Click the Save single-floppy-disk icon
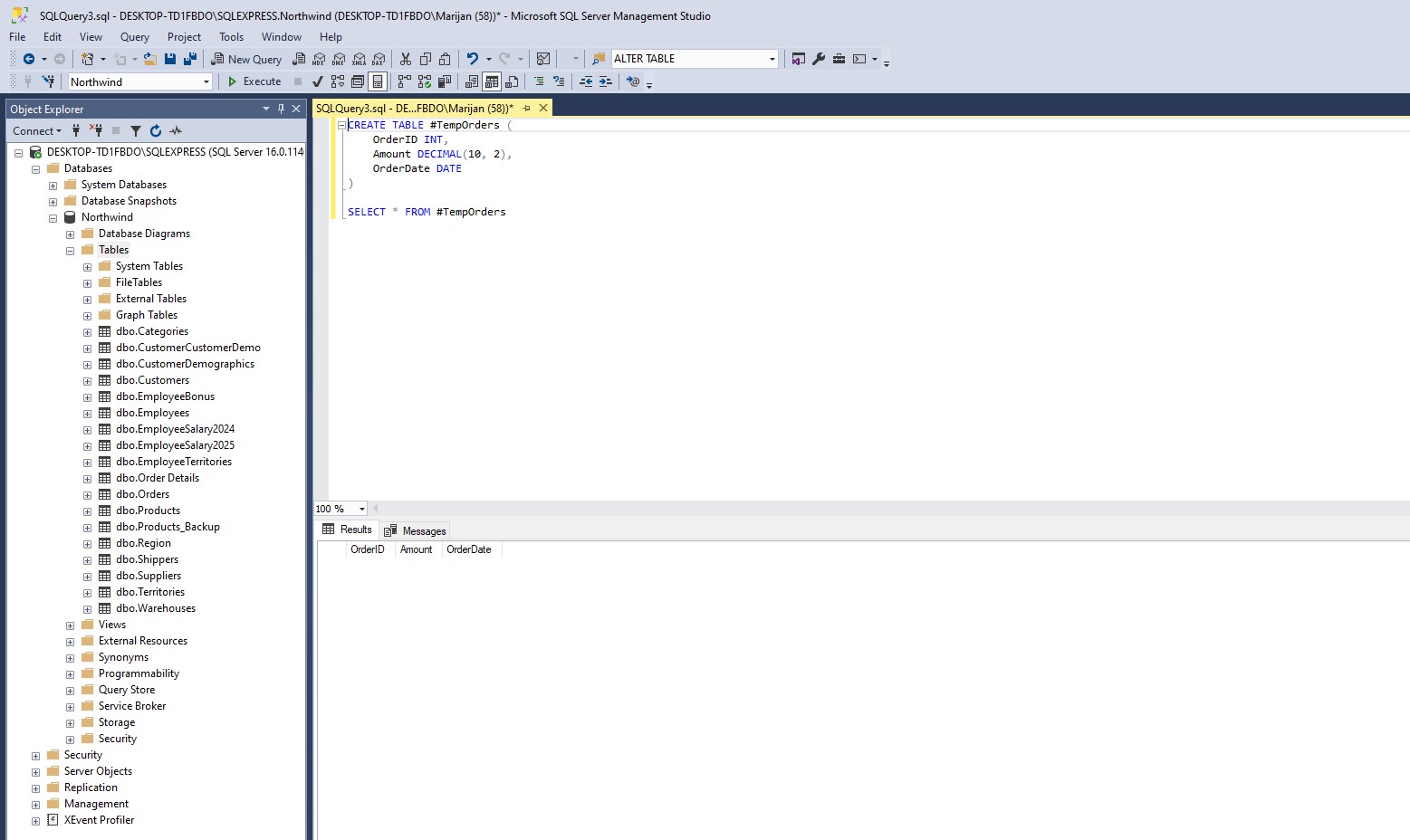 170,59
